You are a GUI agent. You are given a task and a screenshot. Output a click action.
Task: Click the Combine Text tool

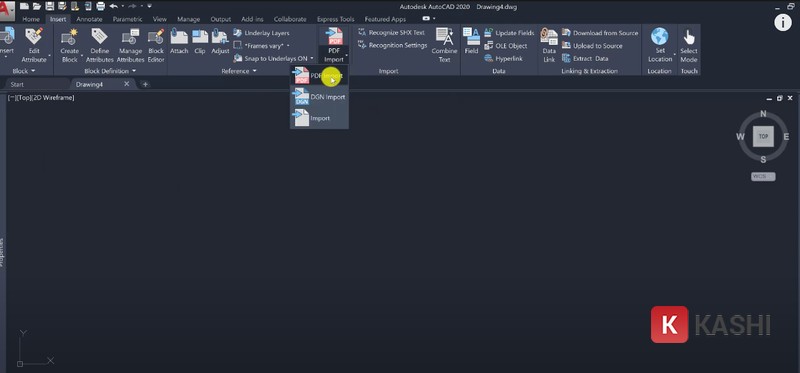pyautogui.click(x=444, y=45)
